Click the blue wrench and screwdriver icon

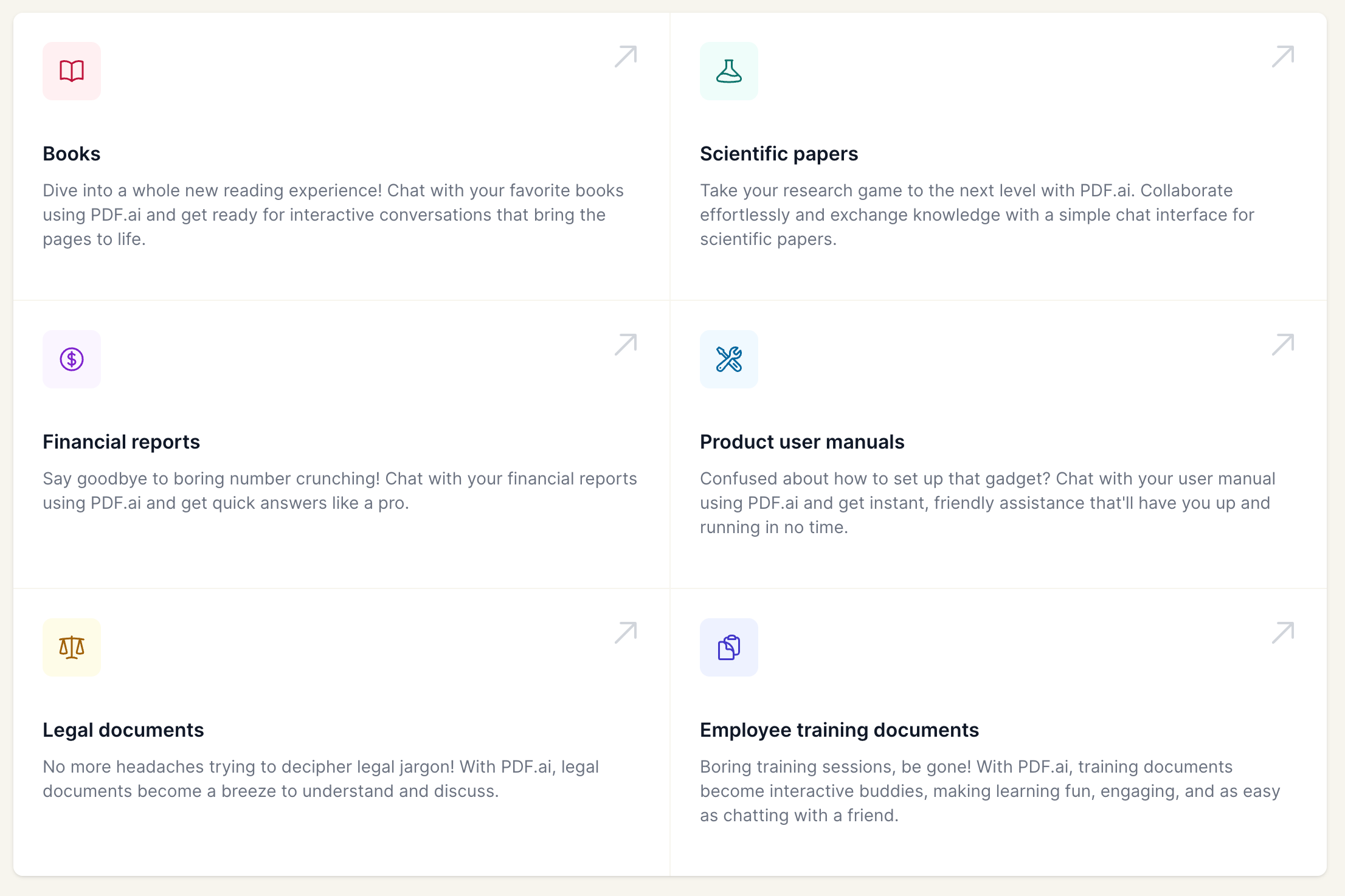[728, 359]
